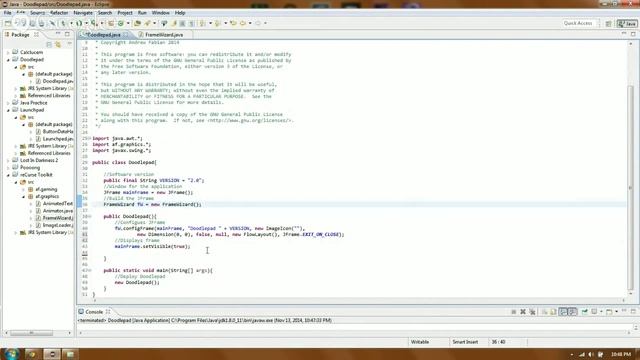The image size is (640, 360).
Task: Click the Forward navigation arrow icon
Action: 258,23
